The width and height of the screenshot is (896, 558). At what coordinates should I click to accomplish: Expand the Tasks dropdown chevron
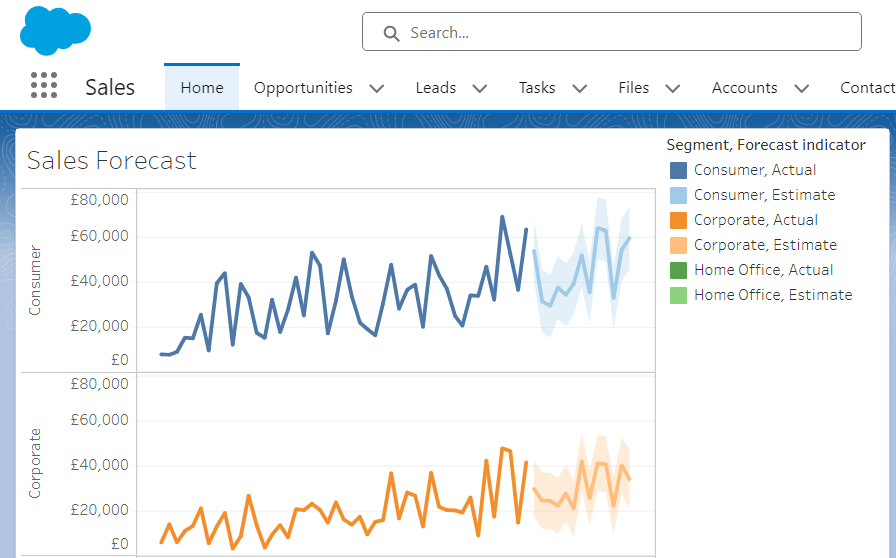tap(580, 88)
